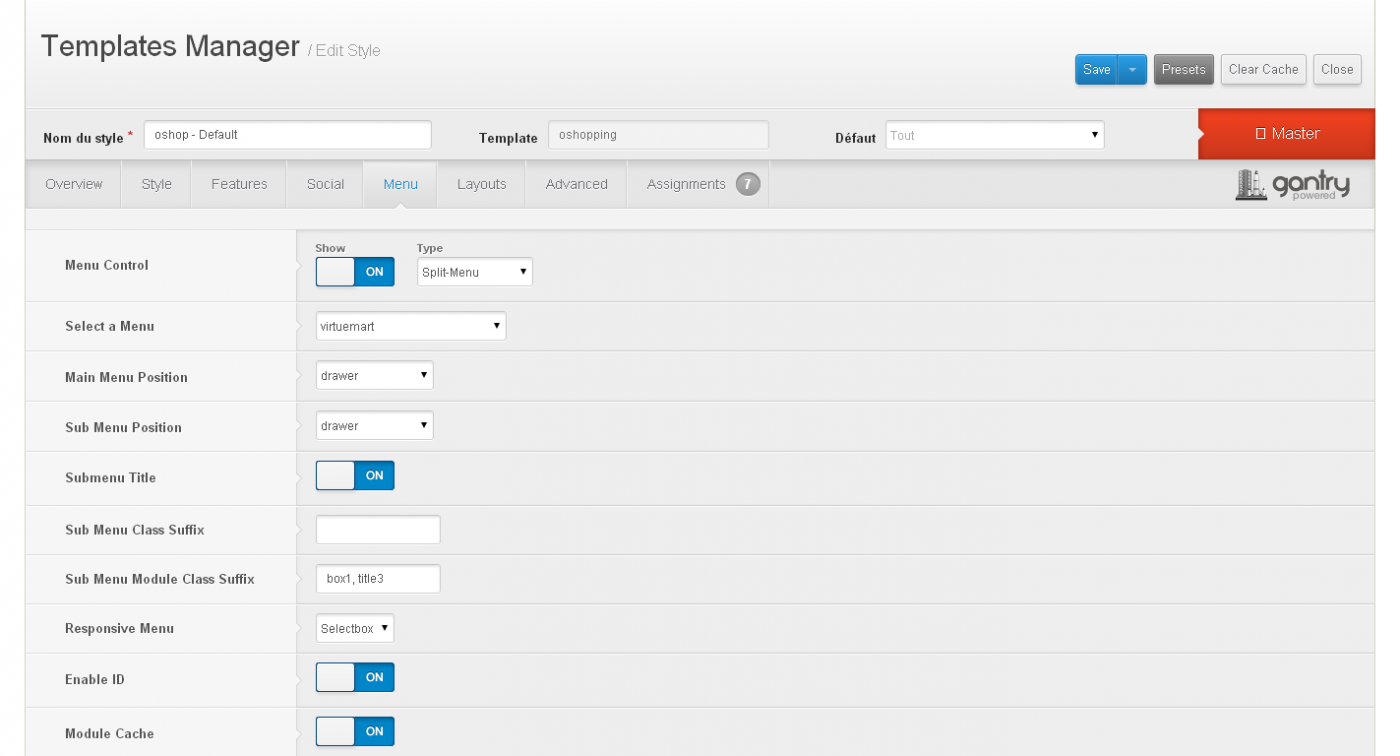
Task: Switch off the Module Cache toggle
Action: coord(355,732)
